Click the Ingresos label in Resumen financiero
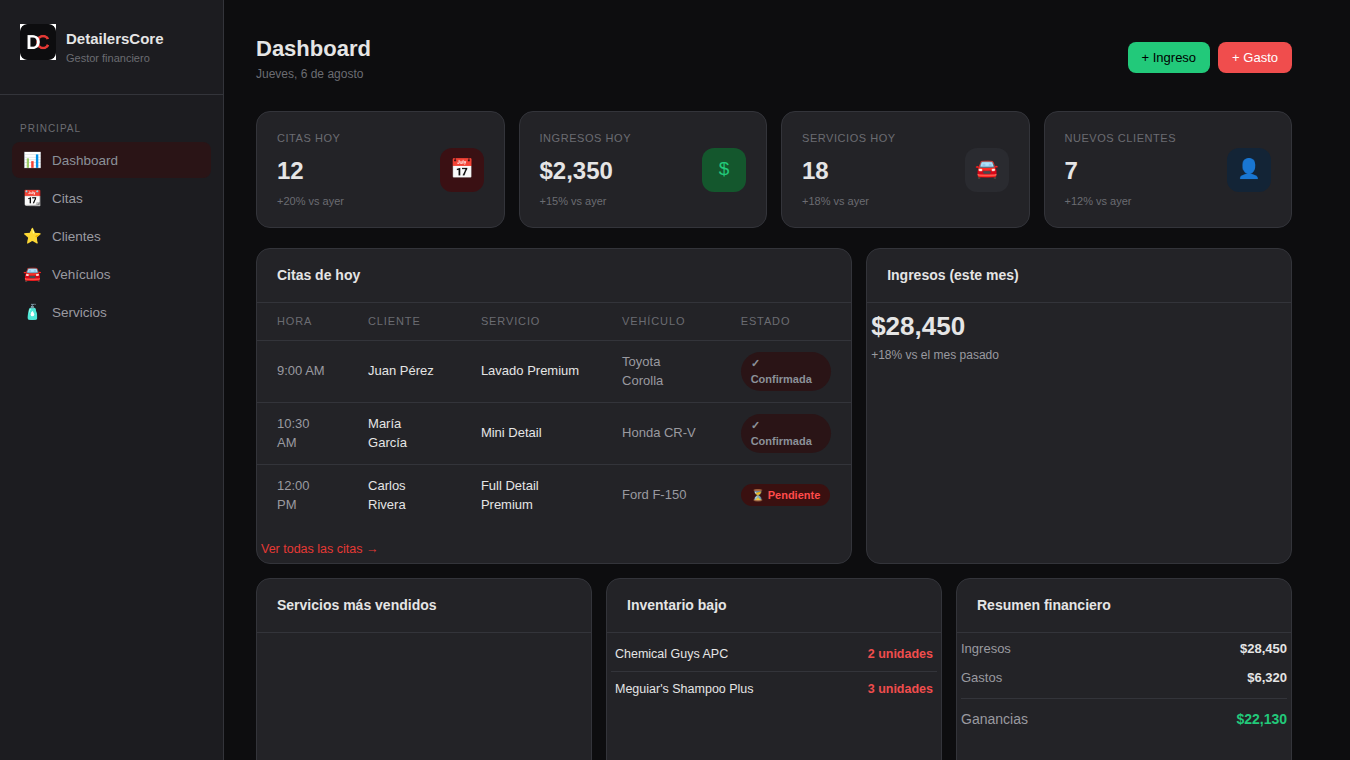 pos(986,649)
